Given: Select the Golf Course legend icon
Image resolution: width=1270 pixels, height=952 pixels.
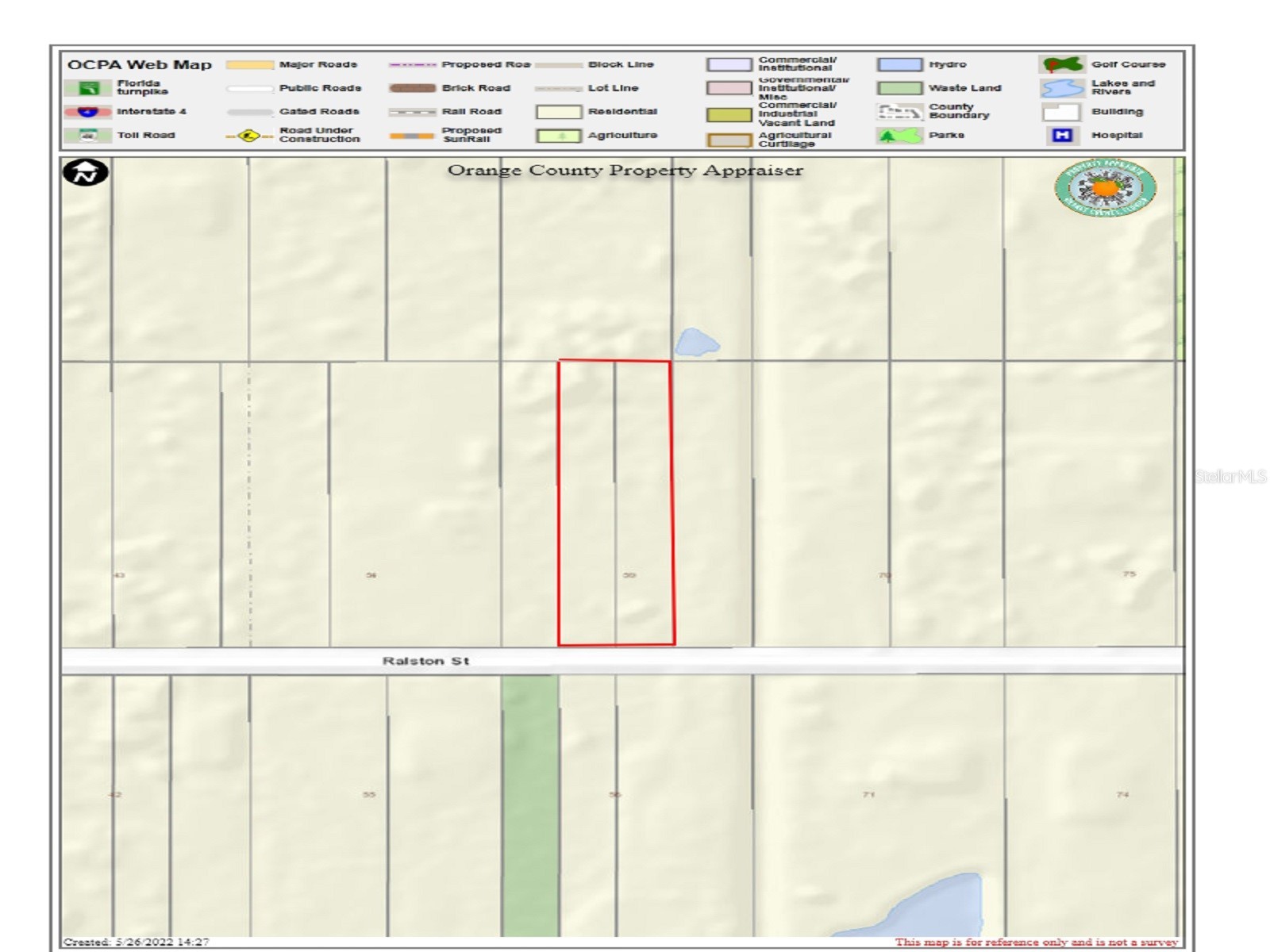Looking at the screenshot, I should [1062, 64].
